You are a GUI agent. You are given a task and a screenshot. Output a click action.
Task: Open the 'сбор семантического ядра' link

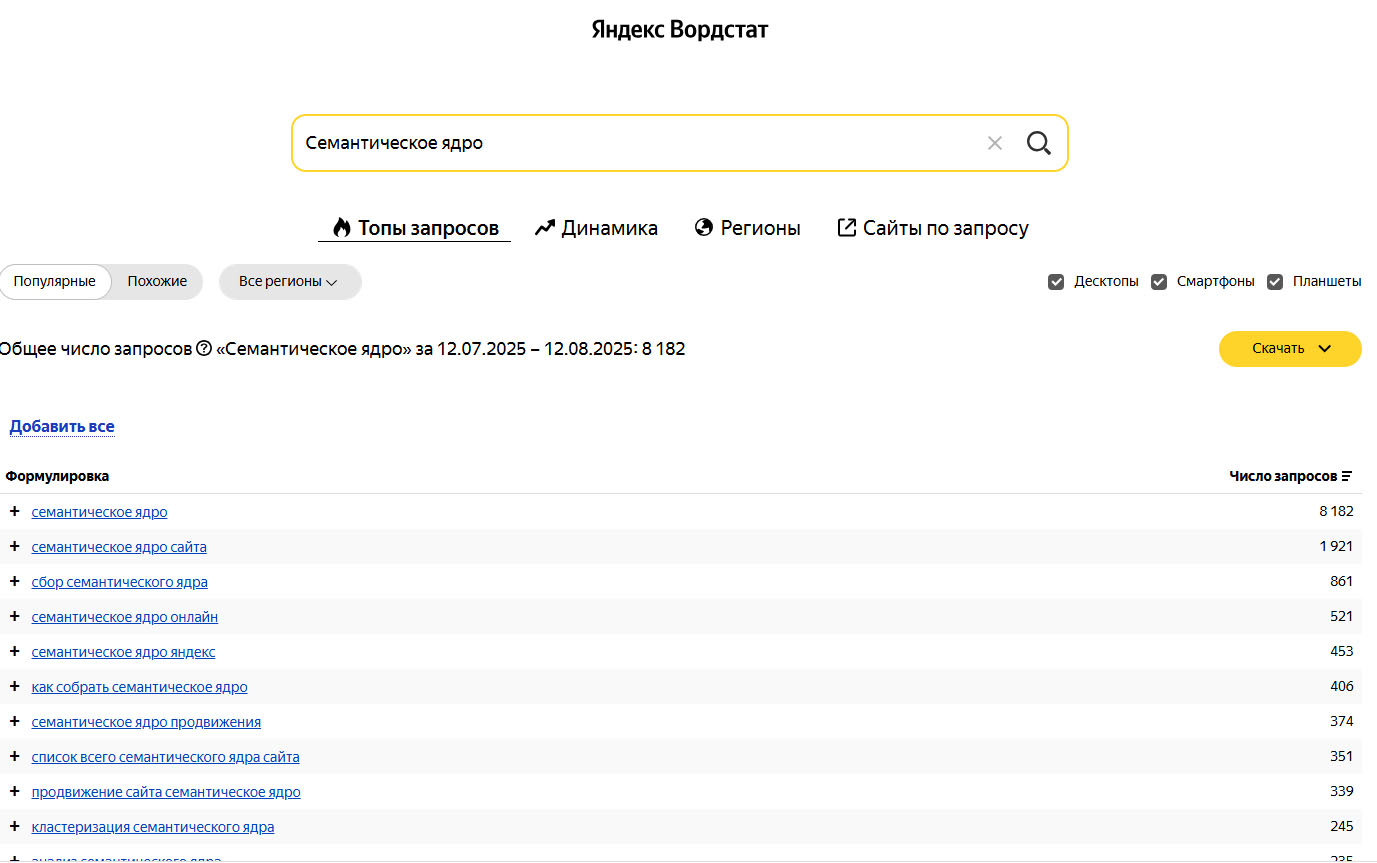click(x=119, y=582)
